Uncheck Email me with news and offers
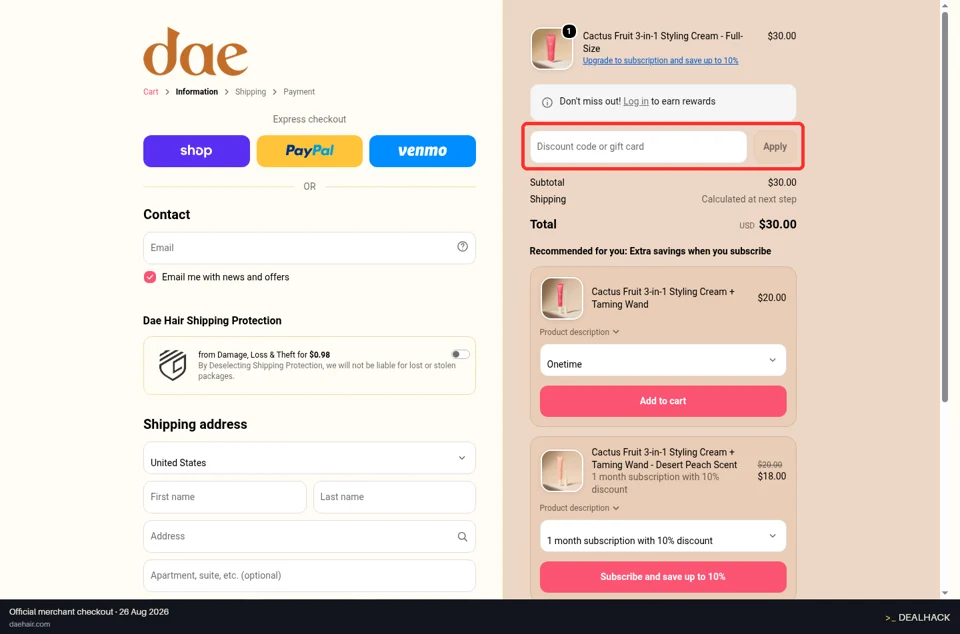This screenshot has width=960, height=634. pyautogui.click(x=150, y=277)
